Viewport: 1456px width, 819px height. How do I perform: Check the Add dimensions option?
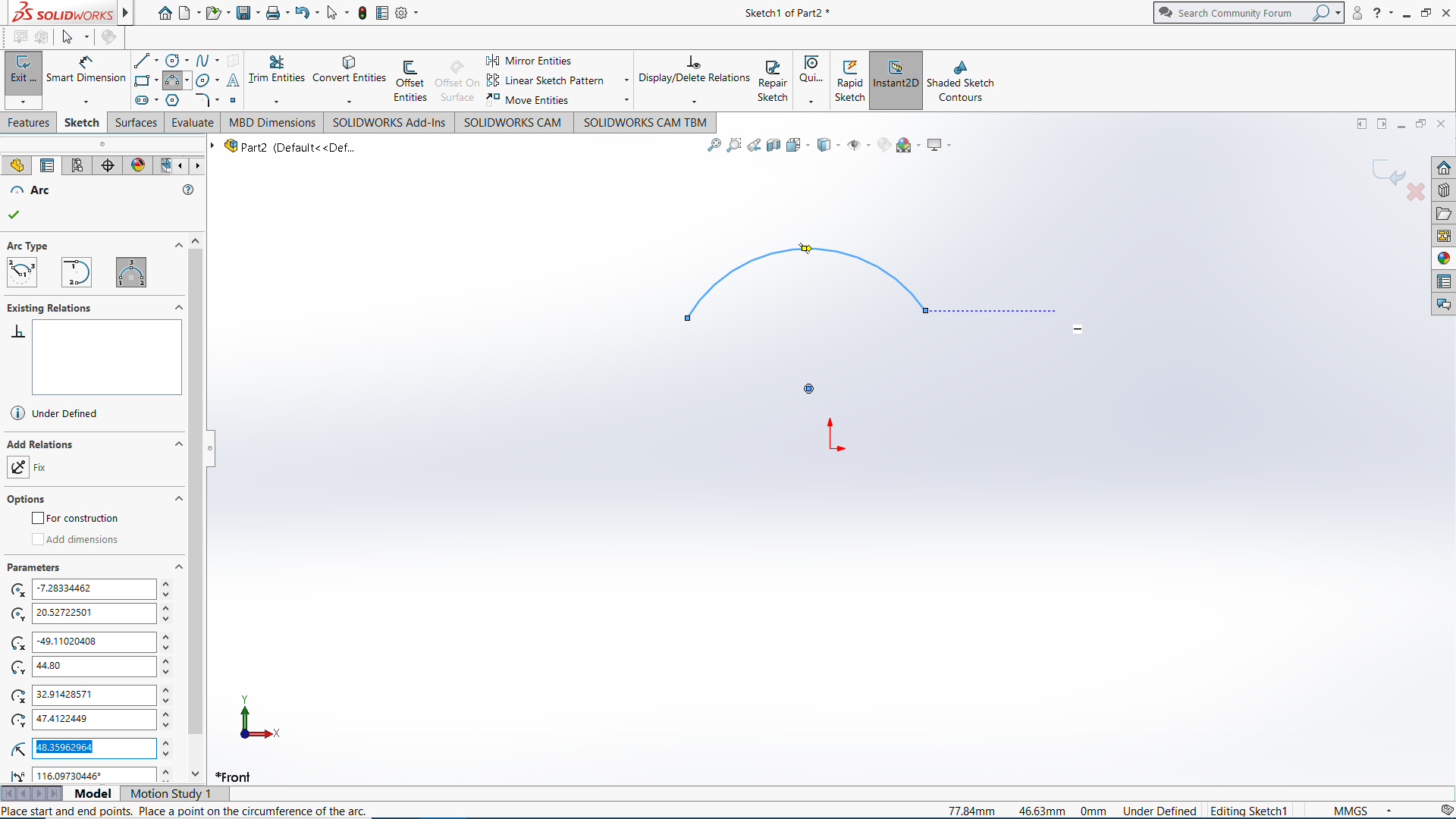(38, 539)
